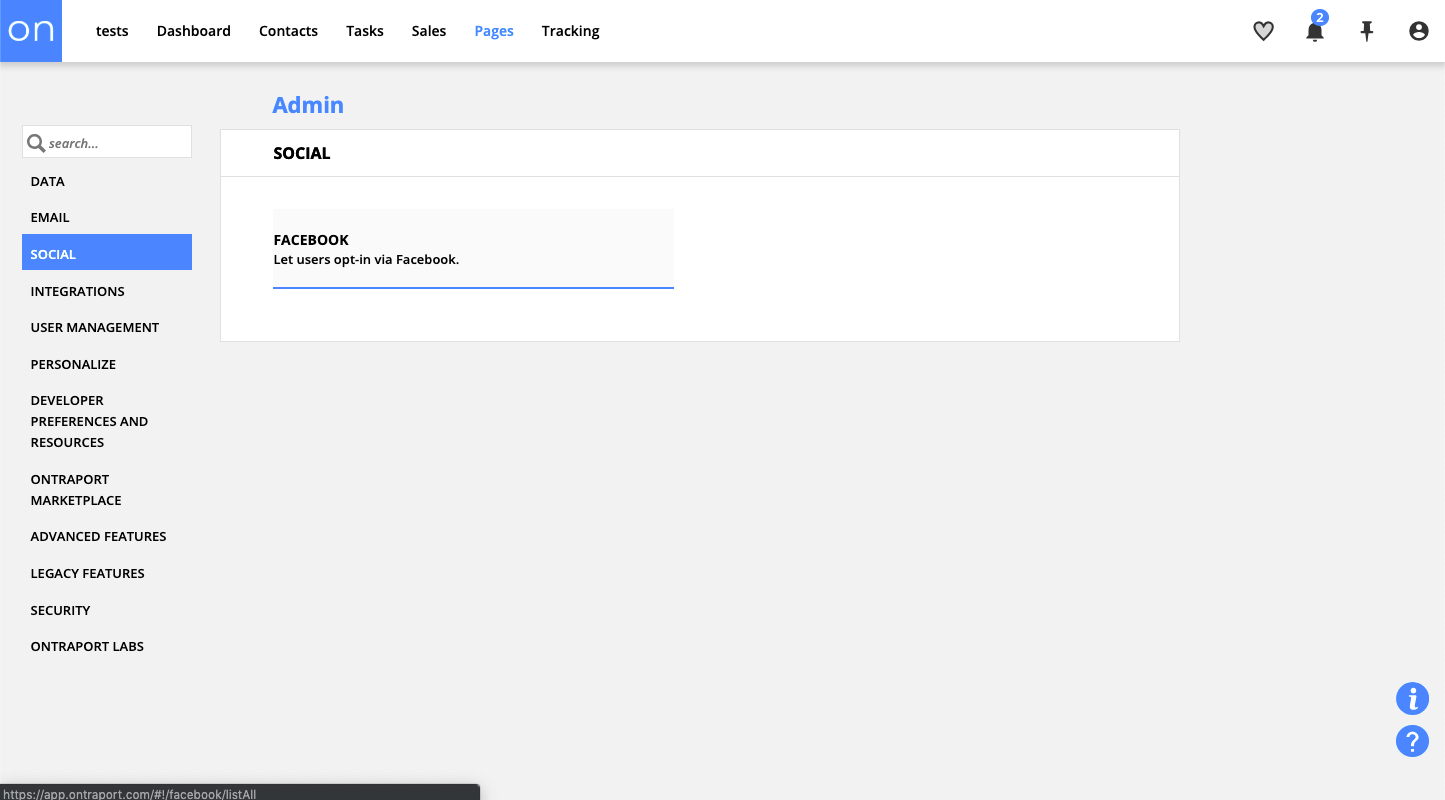
Task: Open the Sales menu
Action: [428, 31]
